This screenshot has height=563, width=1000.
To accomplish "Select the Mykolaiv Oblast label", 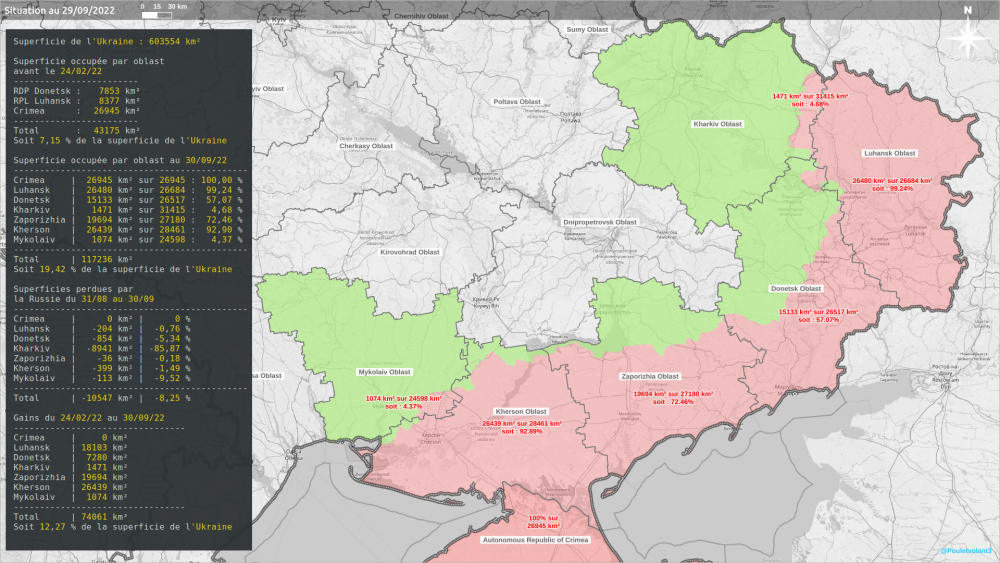I will (x=383, y=371).
